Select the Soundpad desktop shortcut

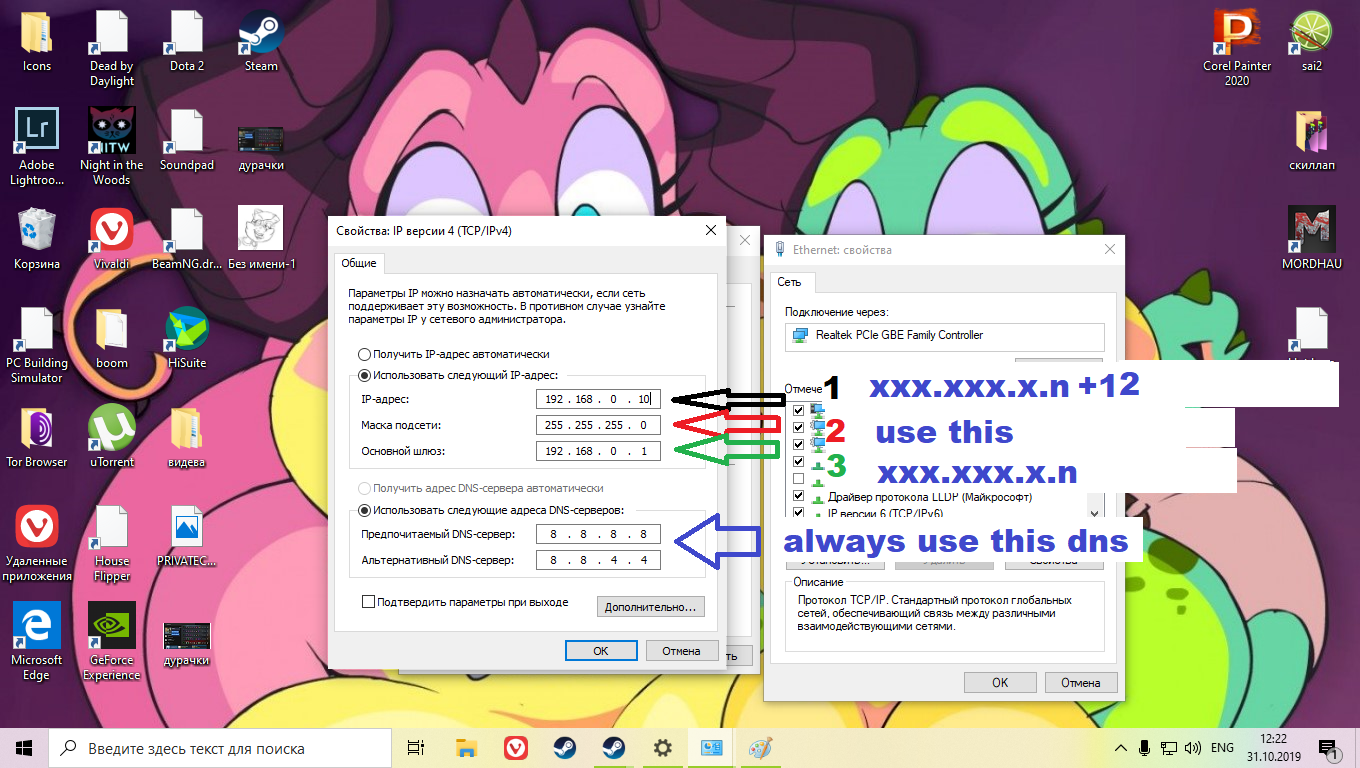tap(187, 140)
